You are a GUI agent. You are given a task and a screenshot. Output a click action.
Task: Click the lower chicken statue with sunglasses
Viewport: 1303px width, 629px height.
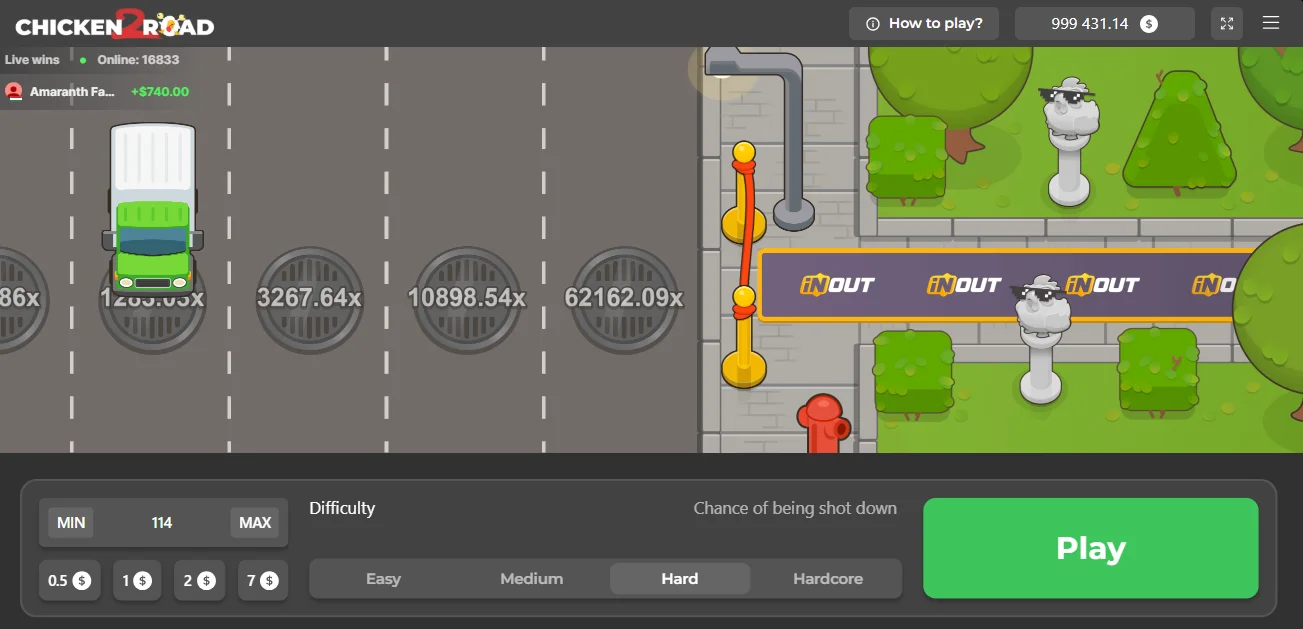point(1041,338)
